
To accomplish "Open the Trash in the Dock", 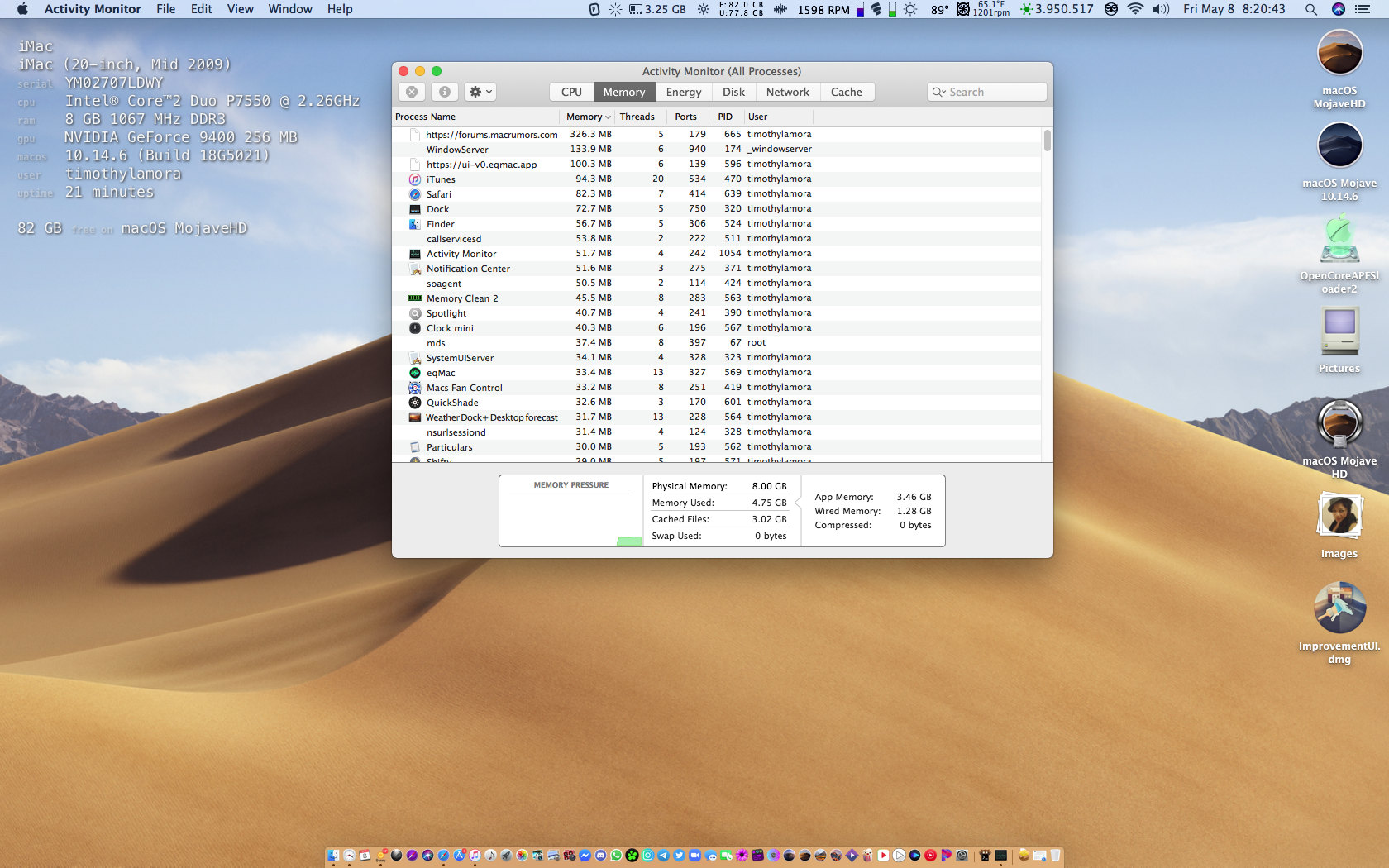I will [x=1055, y=856].
